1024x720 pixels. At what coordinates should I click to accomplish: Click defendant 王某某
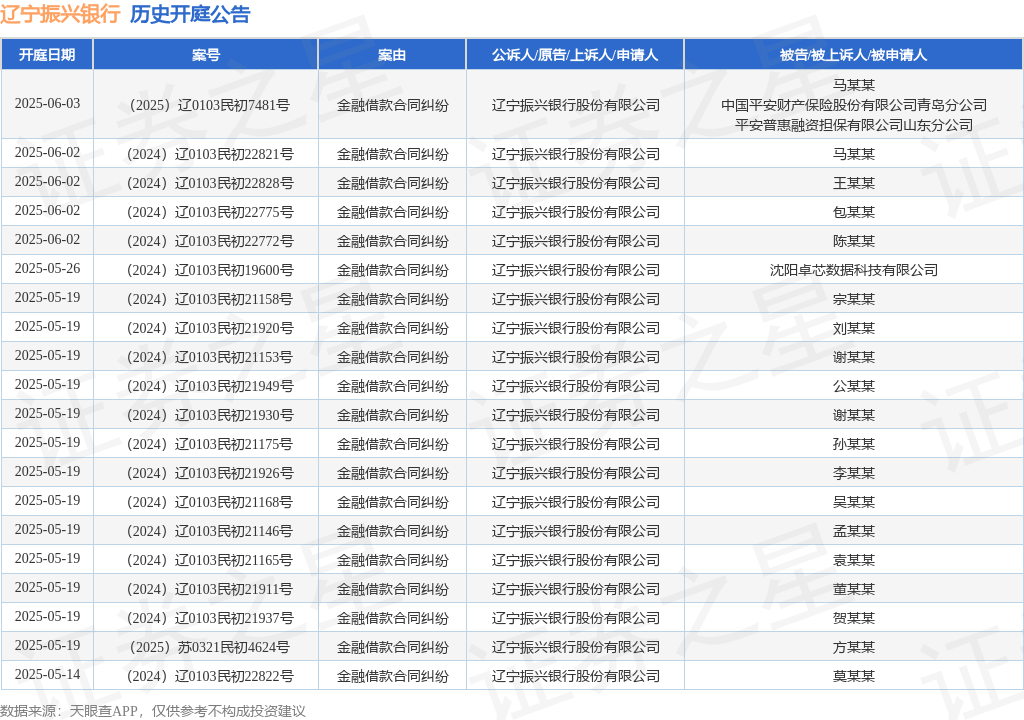click(x=854, y=184)
